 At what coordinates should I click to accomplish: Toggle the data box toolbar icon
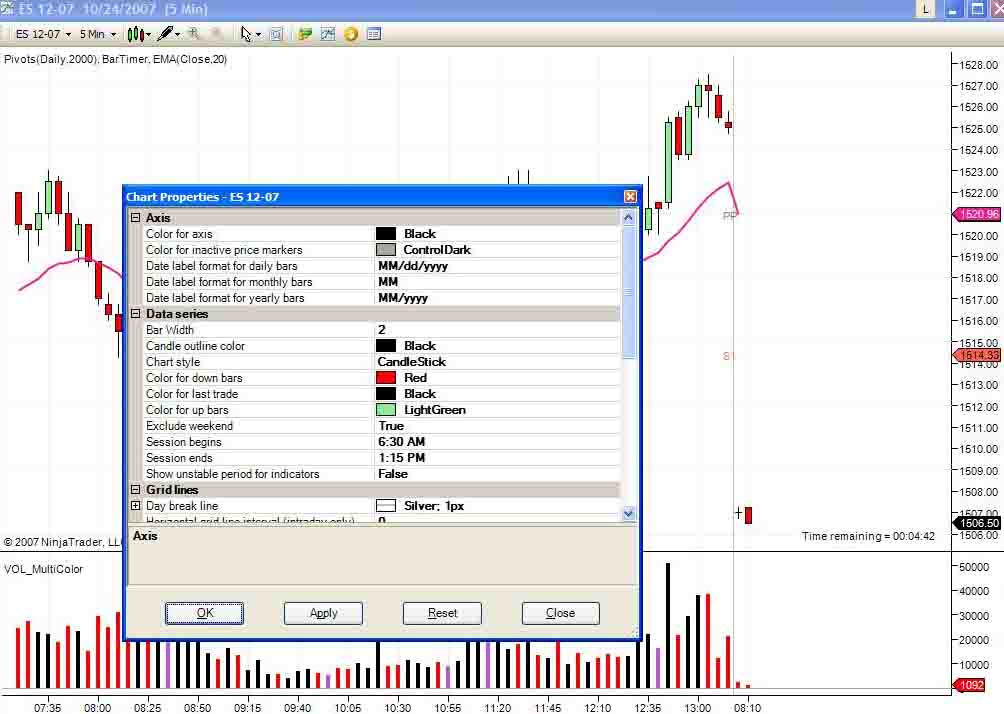[276, 34]
